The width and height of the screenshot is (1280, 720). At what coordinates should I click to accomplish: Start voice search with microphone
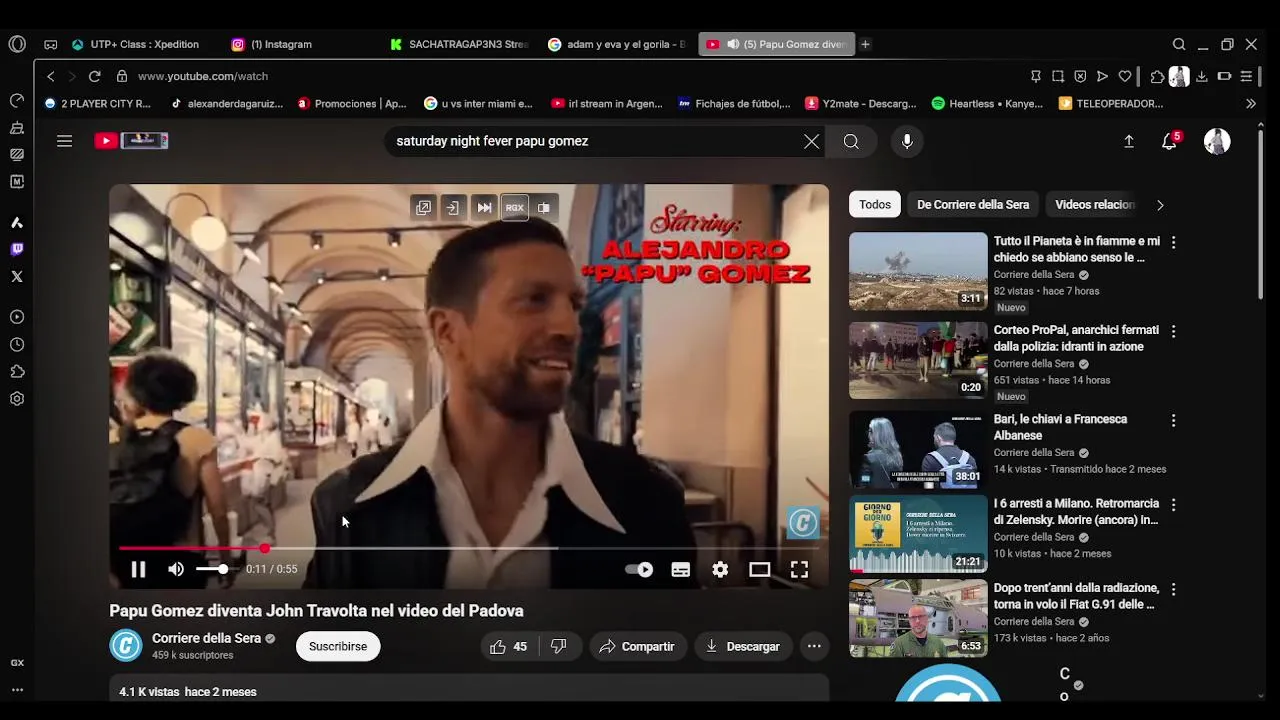pos(907,141)
